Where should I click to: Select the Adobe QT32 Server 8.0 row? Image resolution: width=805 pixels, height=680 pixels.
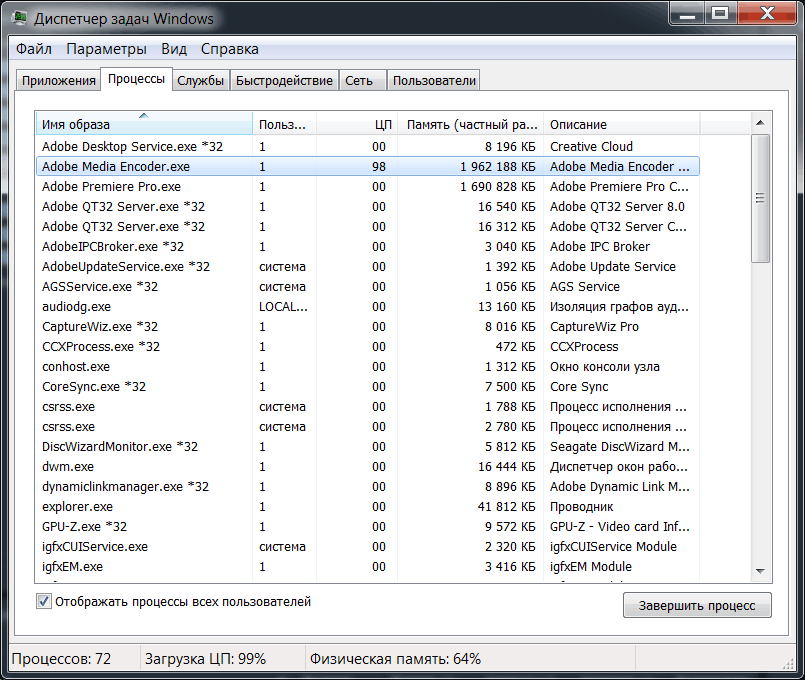pyautogui.click(x=368, y=206)
